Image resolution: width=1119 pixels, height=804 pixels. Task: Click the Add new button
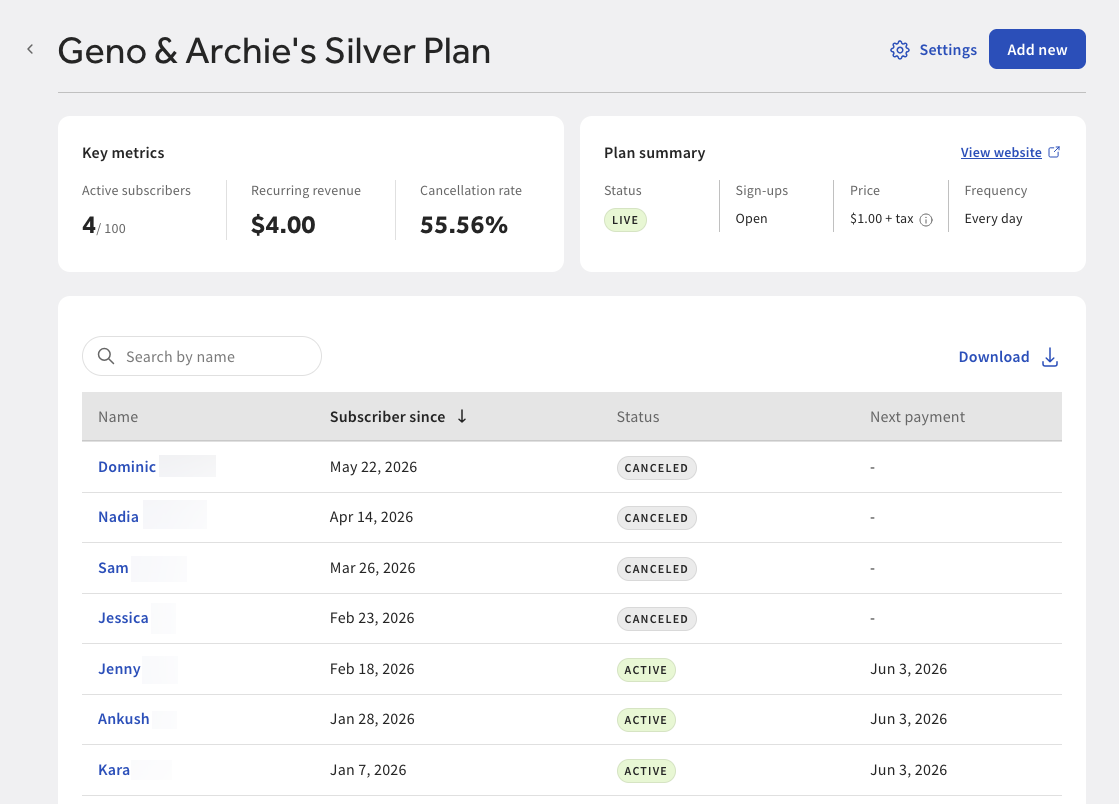click(1037, 49)
